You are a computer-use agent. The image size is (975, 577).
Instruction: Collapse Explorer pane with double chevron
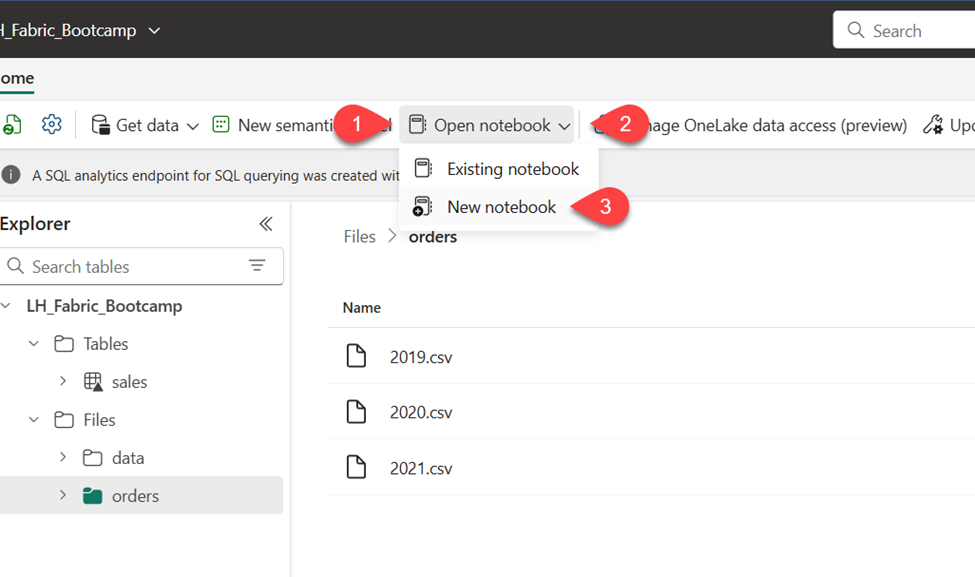[x=266, y=224]
